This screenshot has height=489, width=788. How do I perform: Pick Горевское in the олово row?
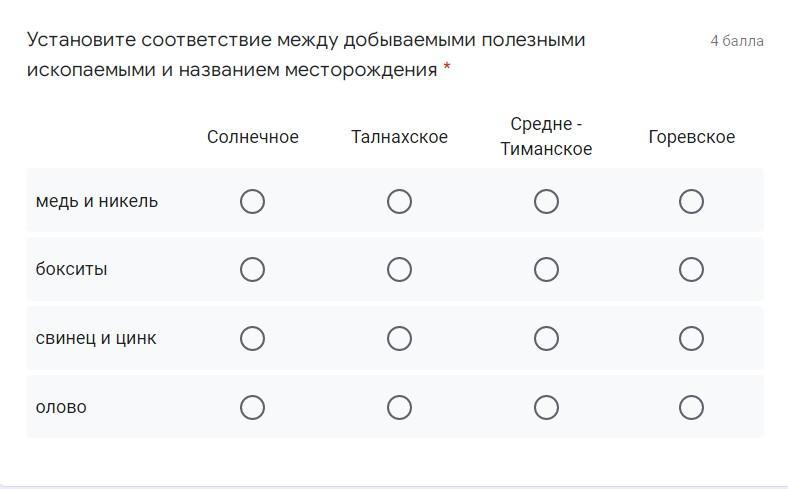(691, 407)
